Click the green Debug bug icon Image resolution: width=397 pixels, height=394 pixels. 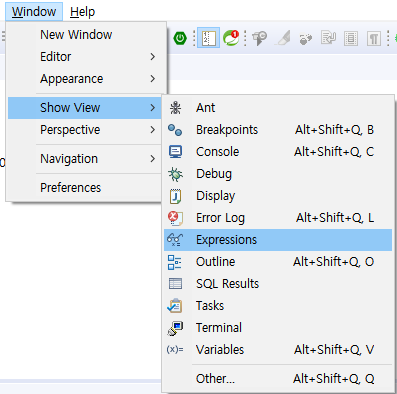tap(175, 174)
